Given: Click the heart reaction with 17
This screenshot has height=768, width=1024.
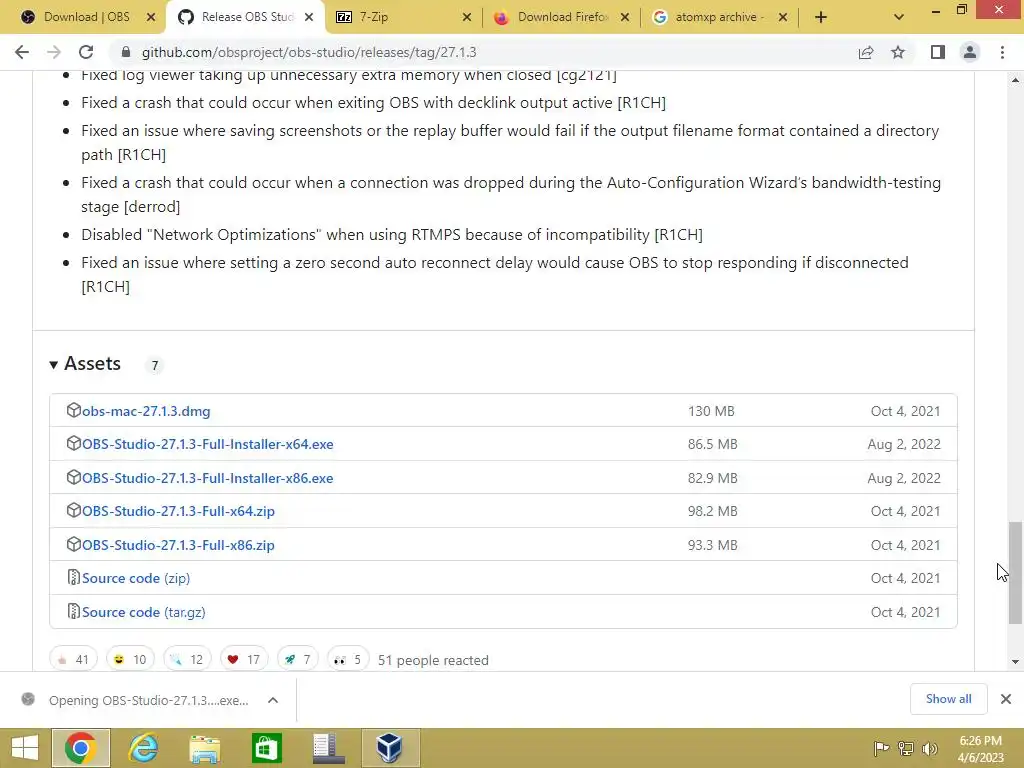Looking at the screenshot, I should click(x=244, y=660).
